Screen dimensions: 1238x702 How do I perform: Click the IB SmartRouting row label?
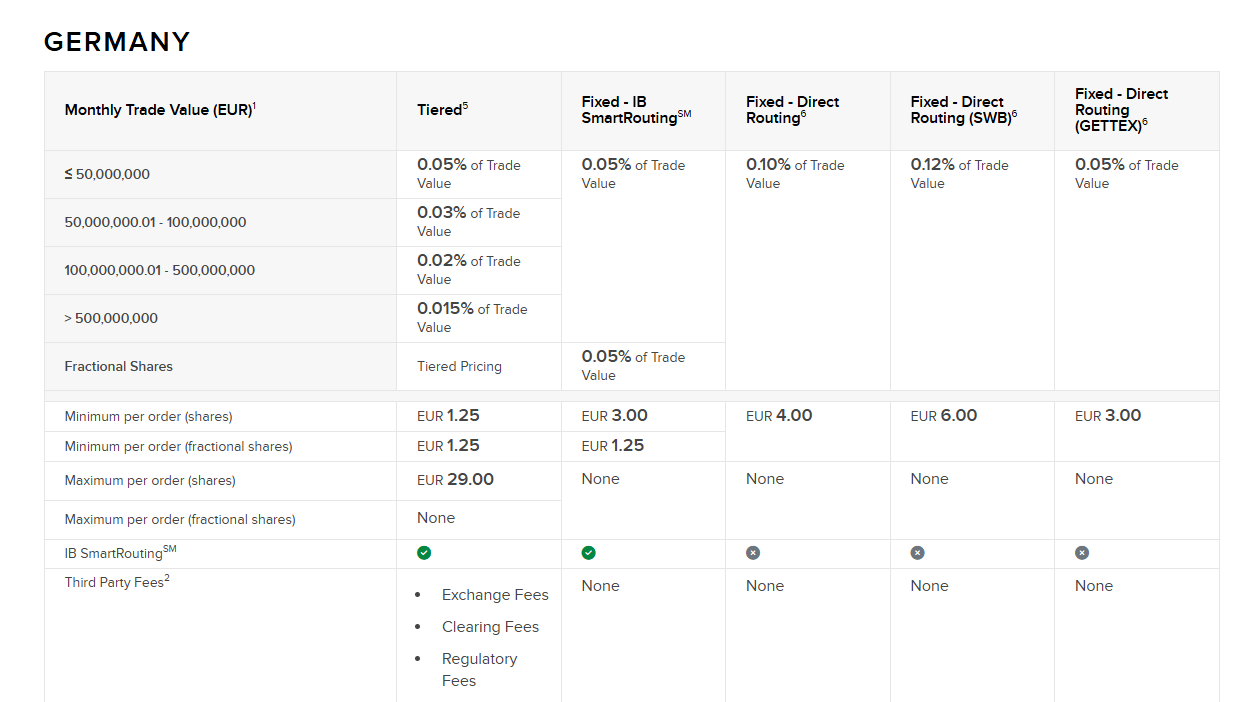[120, 553]
